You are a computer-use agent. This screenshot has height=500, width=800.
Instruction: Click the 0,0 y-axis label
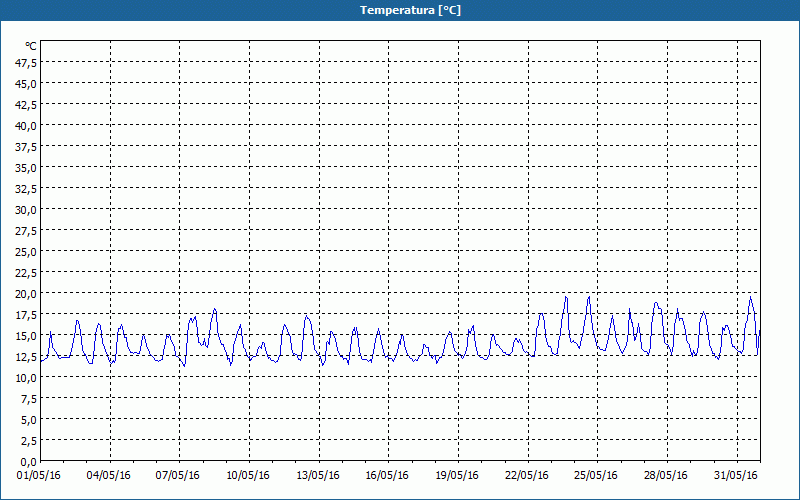[x=29, y=462]
